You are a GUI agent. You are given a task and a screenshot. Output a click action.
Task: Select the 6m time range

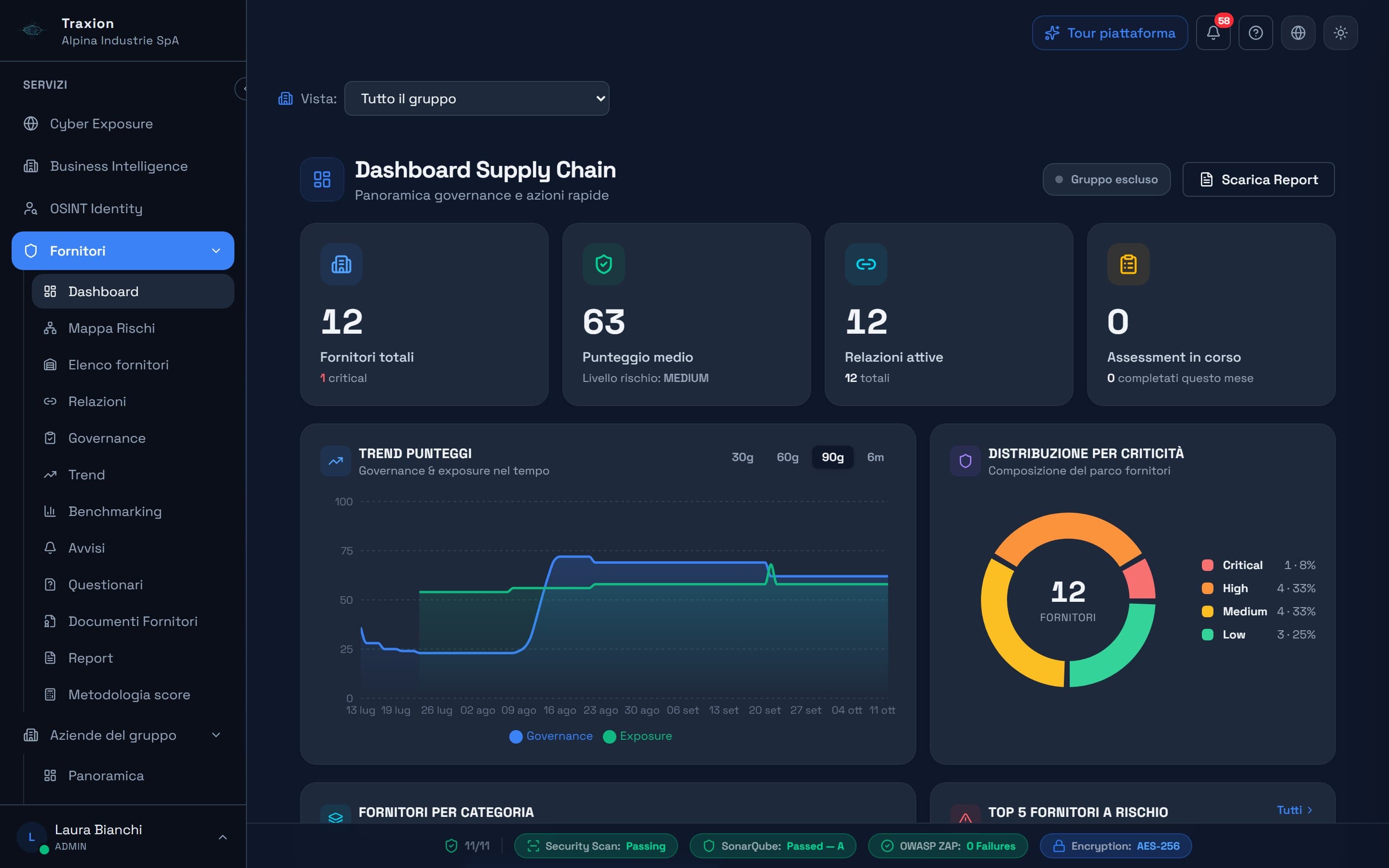[x=875, y=457]
